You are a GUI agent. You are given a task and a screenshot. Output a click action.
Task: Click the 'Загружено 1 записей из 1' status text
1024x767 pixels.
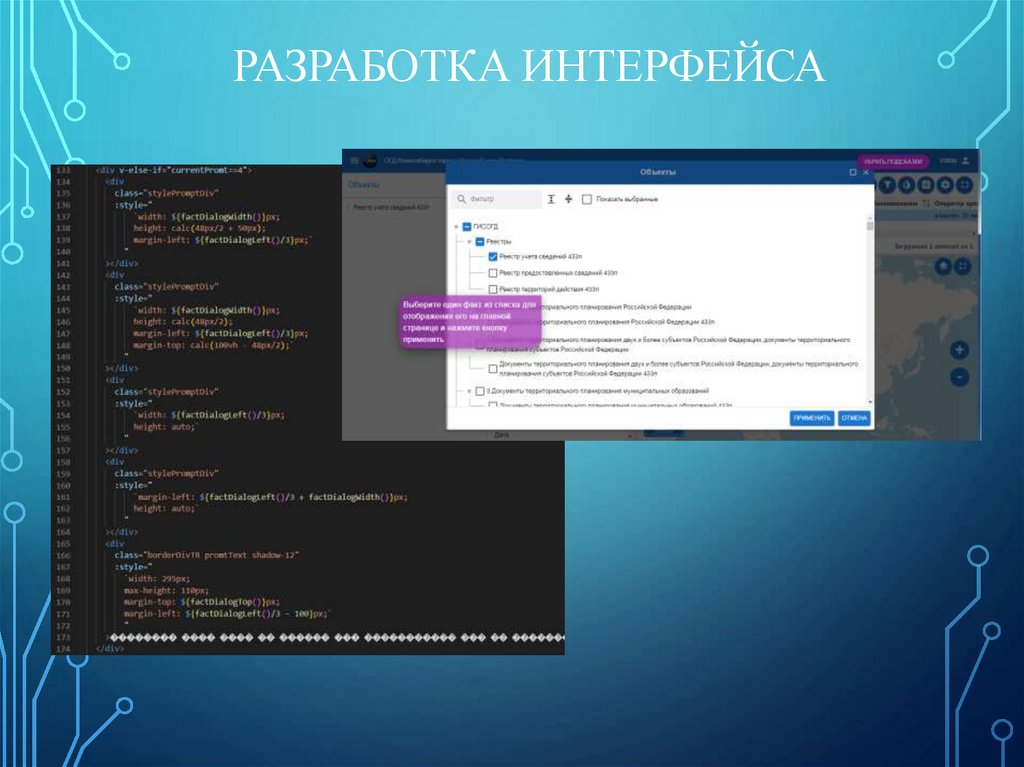(x=934, y=246)
